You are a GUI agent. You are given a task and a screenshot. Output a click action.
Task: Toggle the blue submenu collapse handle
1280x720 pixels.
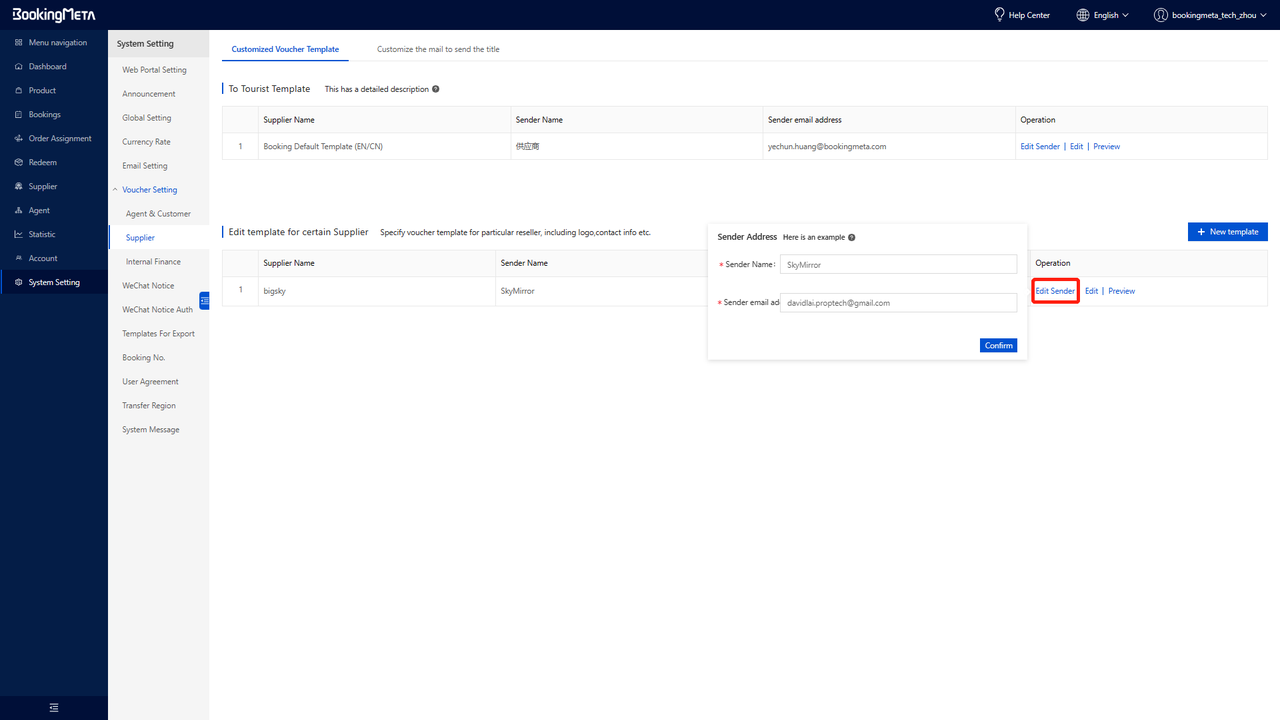(x=204, y=300)
